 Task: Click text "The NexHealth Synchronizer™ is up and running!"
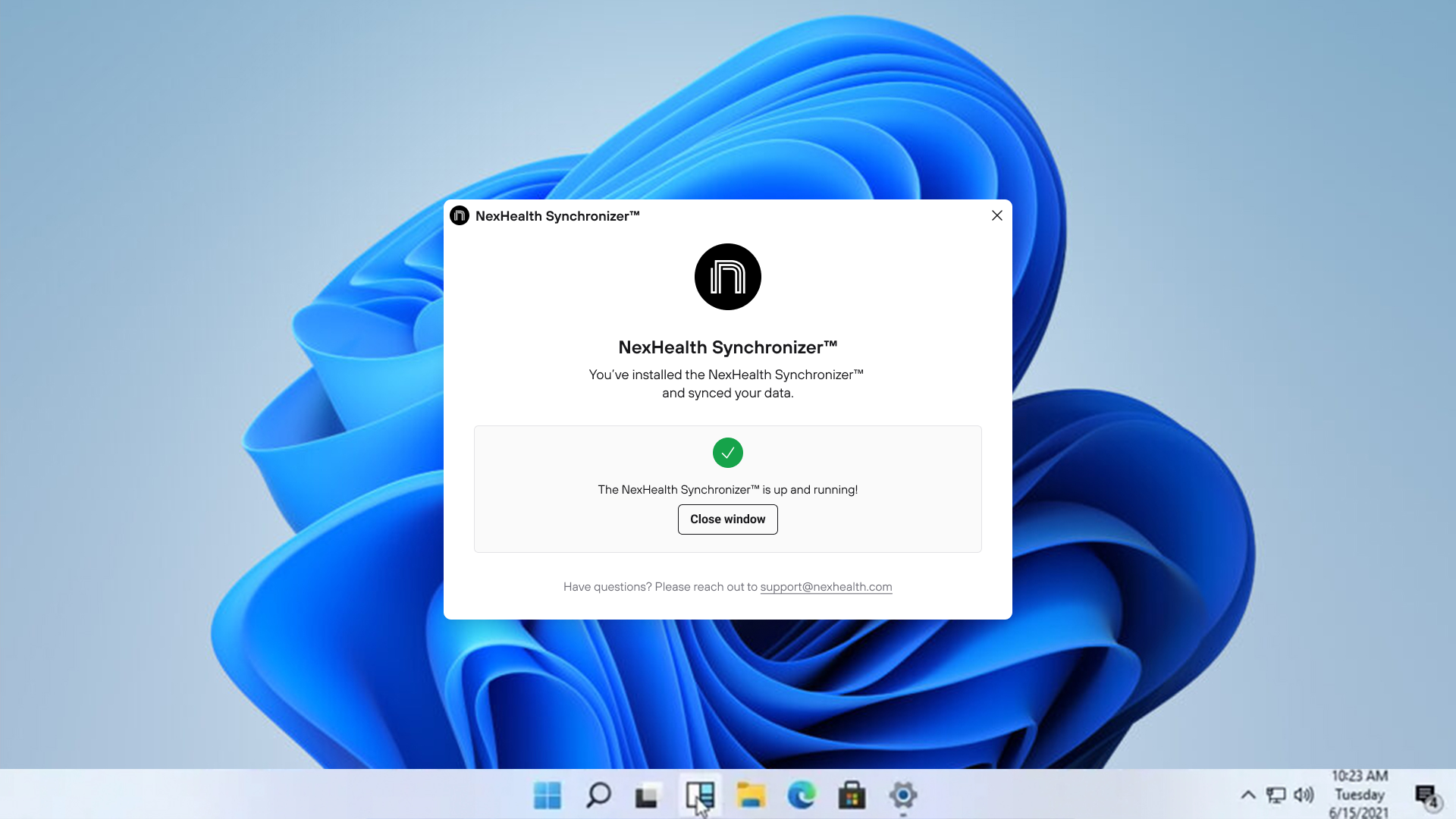click(x=728, y=490)
